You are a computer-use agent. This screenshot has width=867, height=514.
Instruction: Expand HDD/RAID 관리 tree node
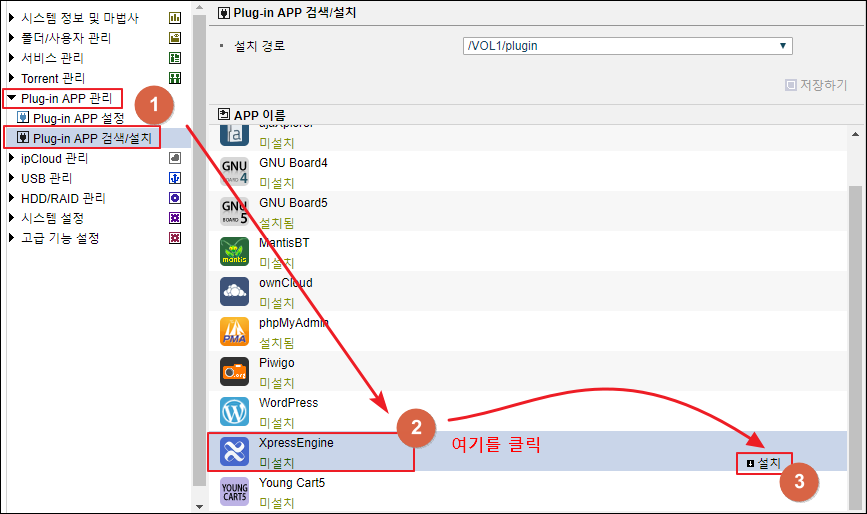[11, 198]
